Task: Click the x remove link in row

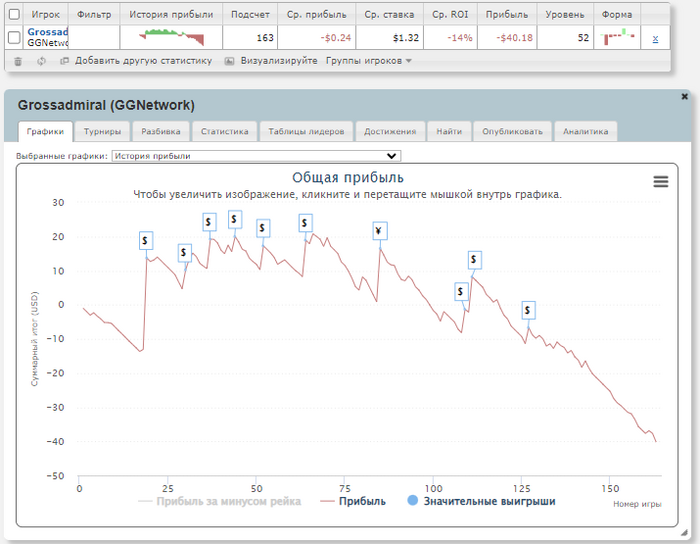Action: tap(655, 38)
